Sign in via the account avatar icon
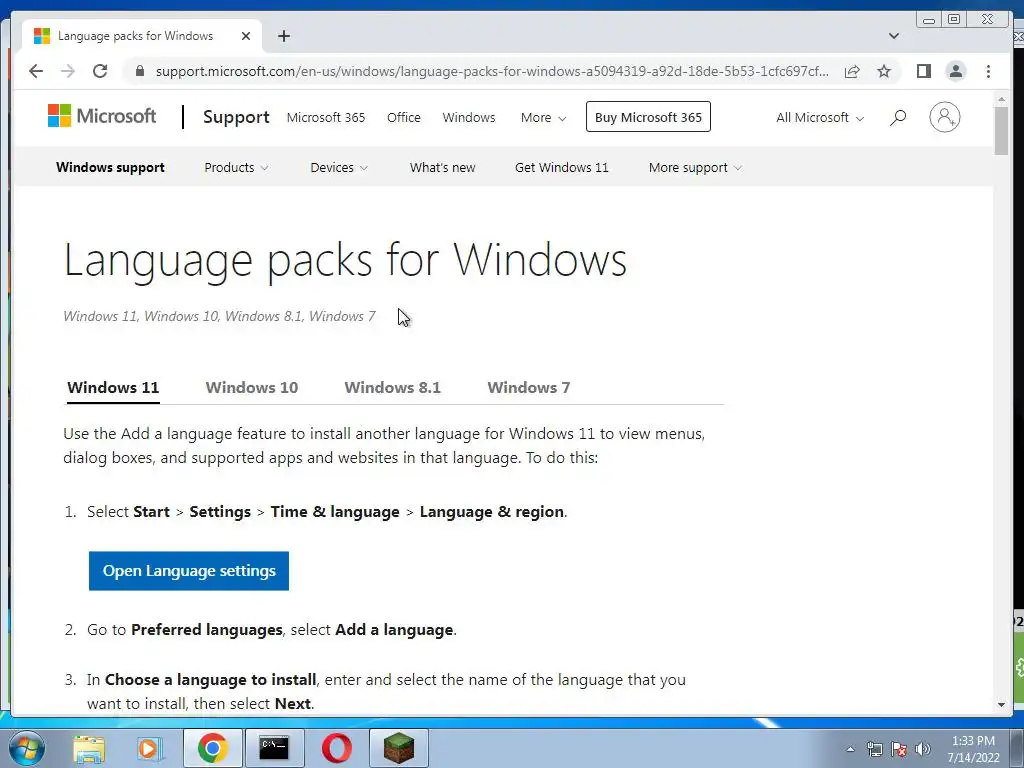This screenshot has width=1024, height=768. [944, 117]
